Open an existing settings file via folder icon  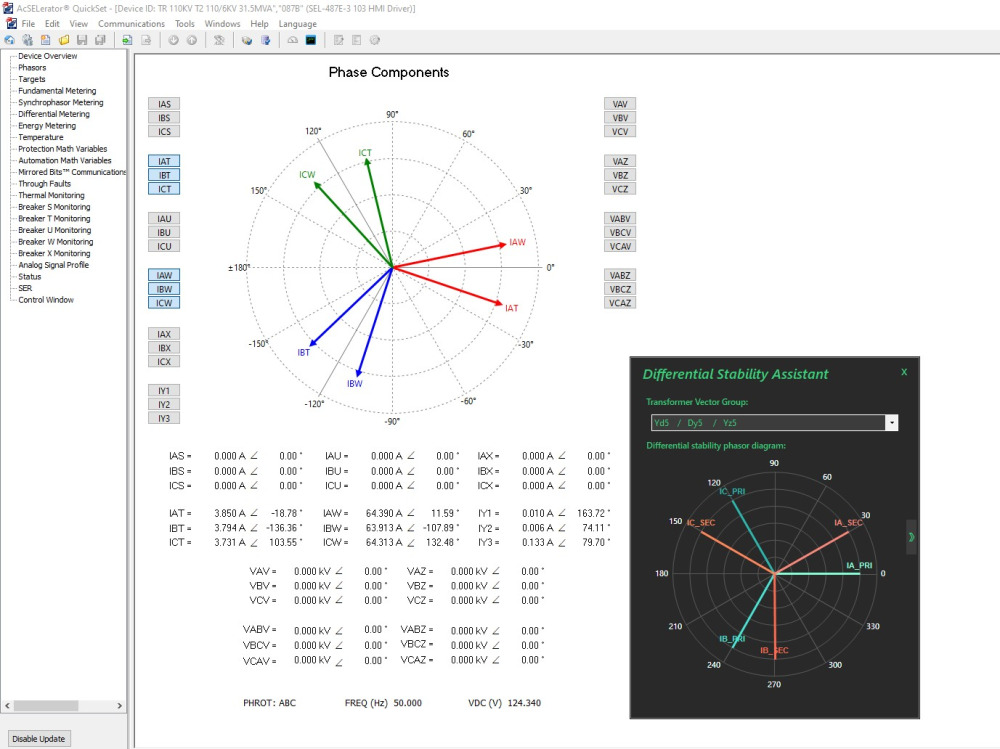pyautogui.click(x=63, y=40)
